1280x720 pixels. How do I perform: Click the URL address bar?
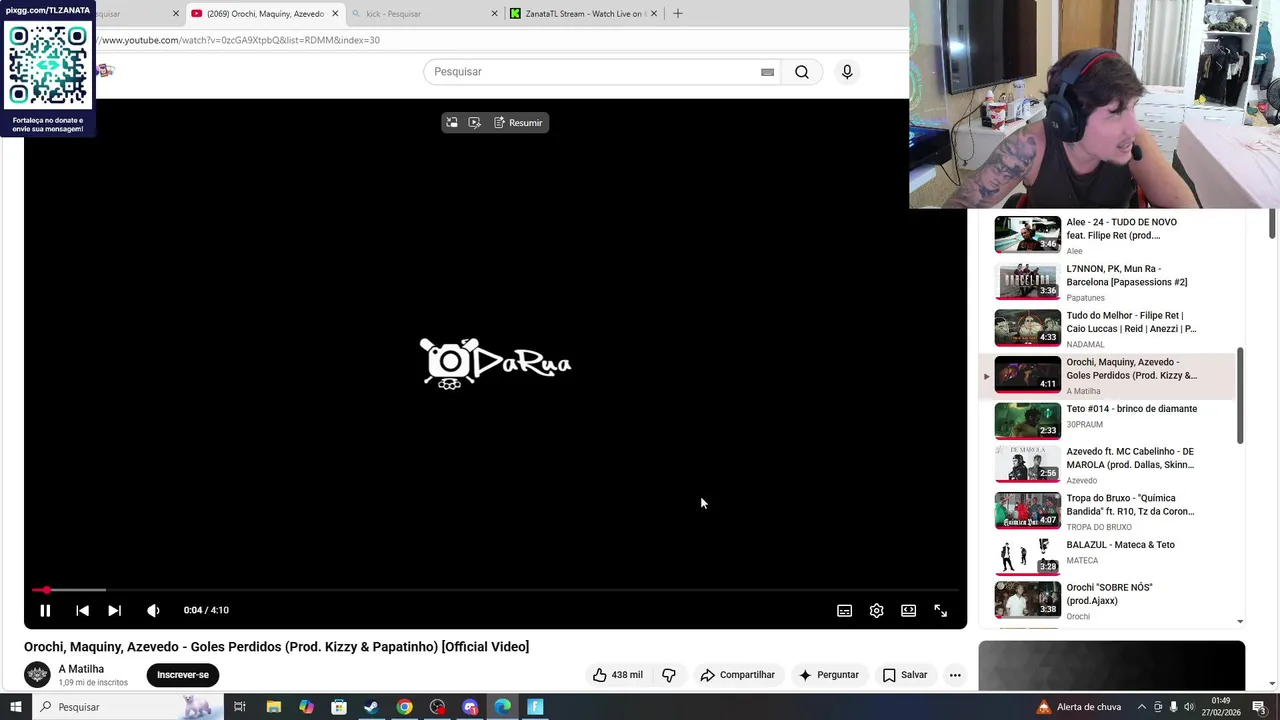pyautogui.click(x=500, y=40)
